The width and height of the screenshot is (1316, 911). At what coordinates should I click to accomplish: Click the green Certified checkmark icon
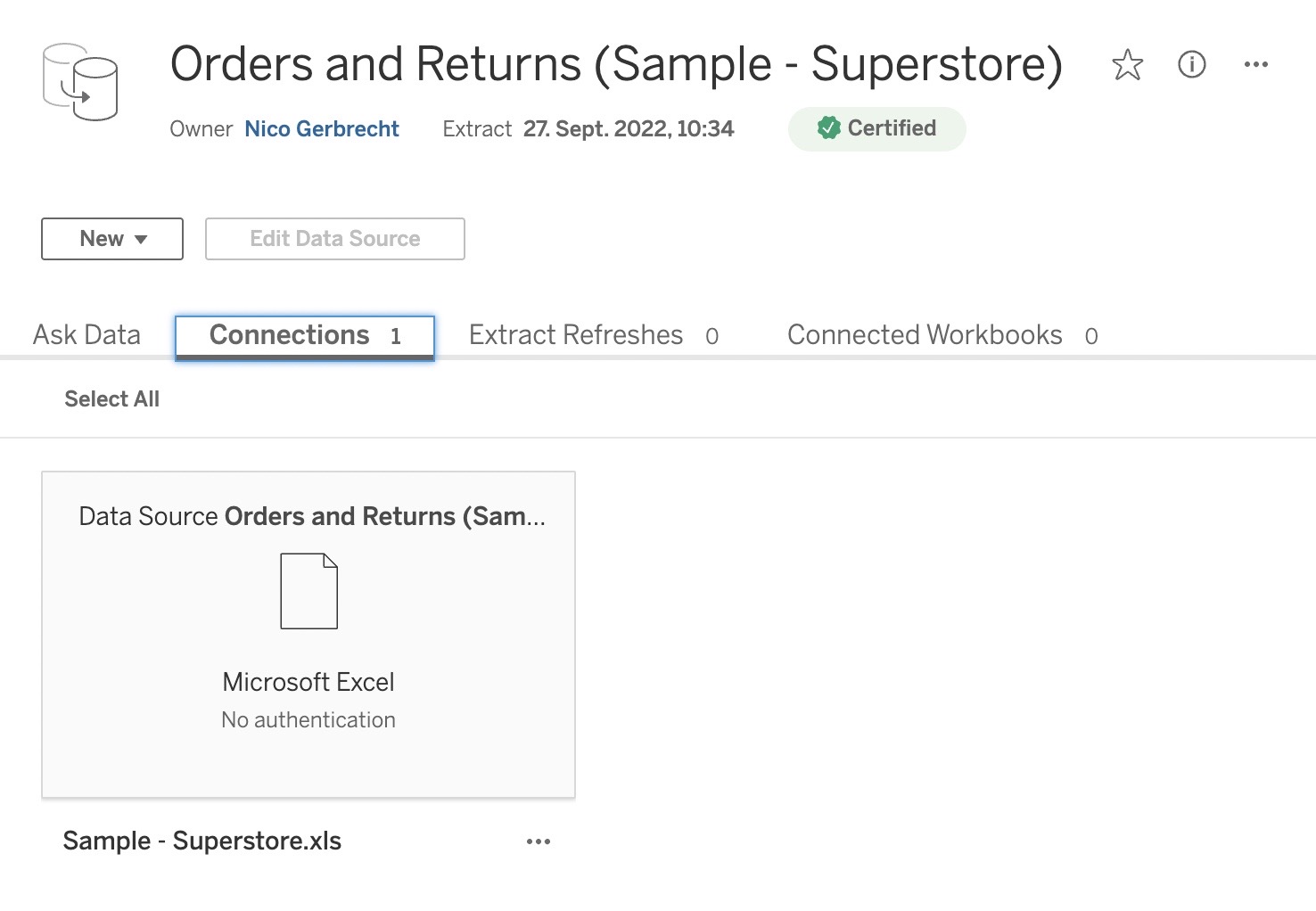click(828, 128)
